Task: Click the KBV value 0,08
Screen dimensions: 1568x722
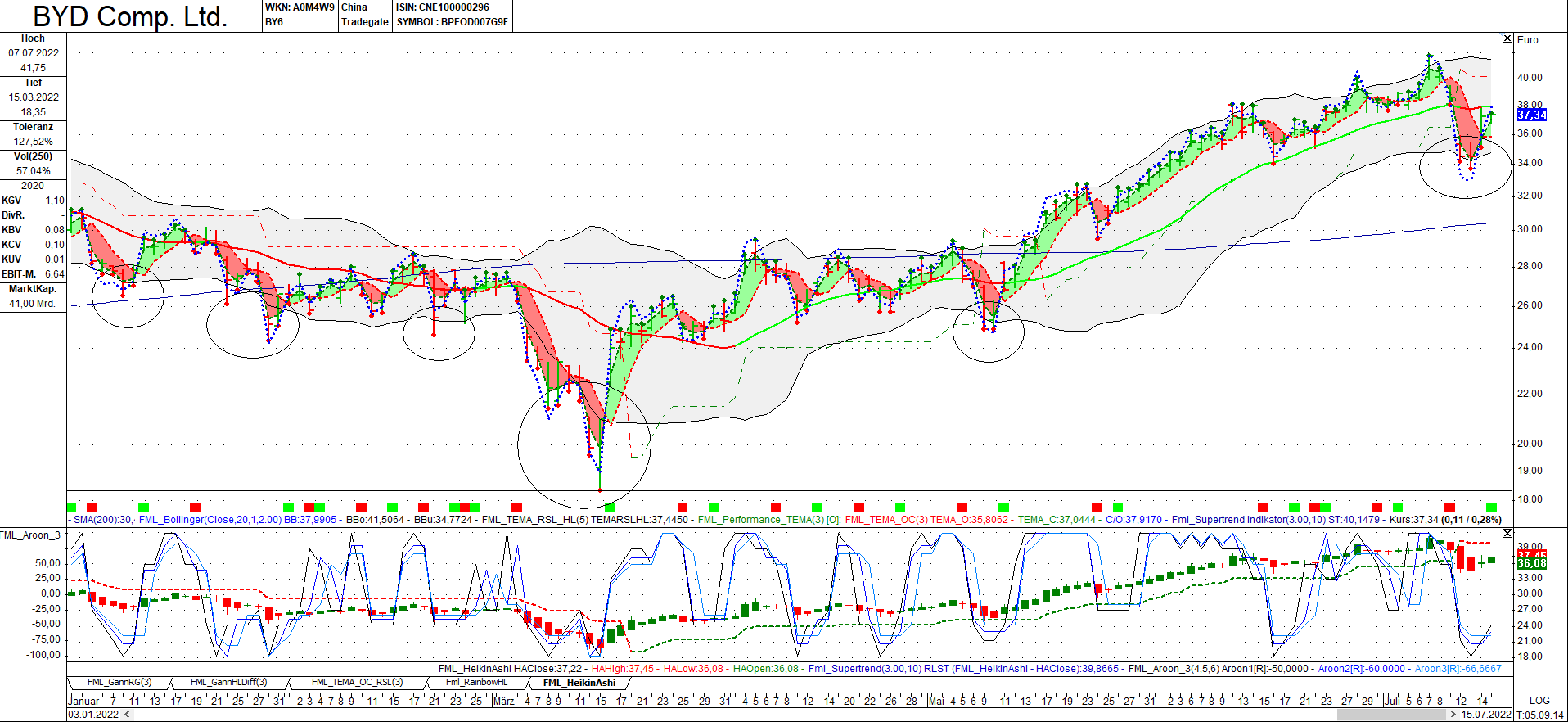Action: click(55, 230)
